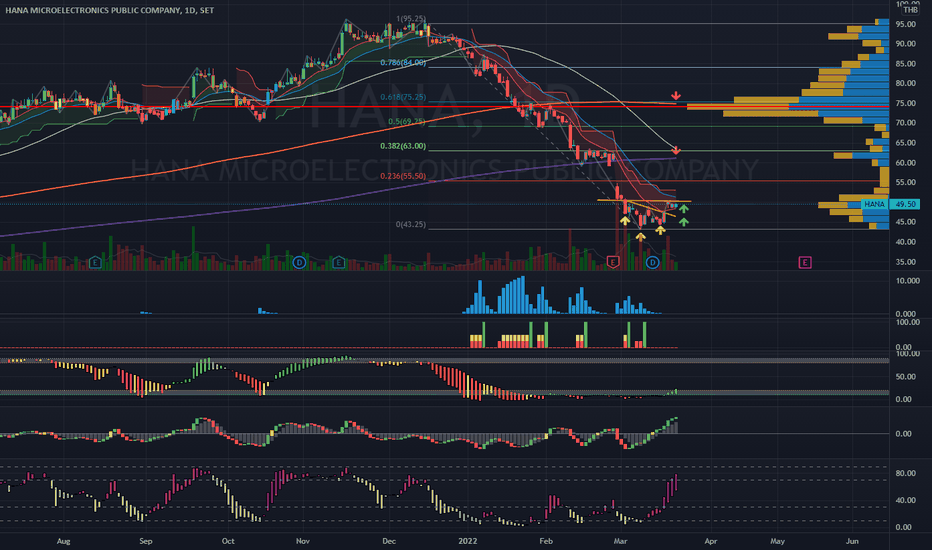
Task: Click the Nov label on the time axis
Action: point(303,541)
